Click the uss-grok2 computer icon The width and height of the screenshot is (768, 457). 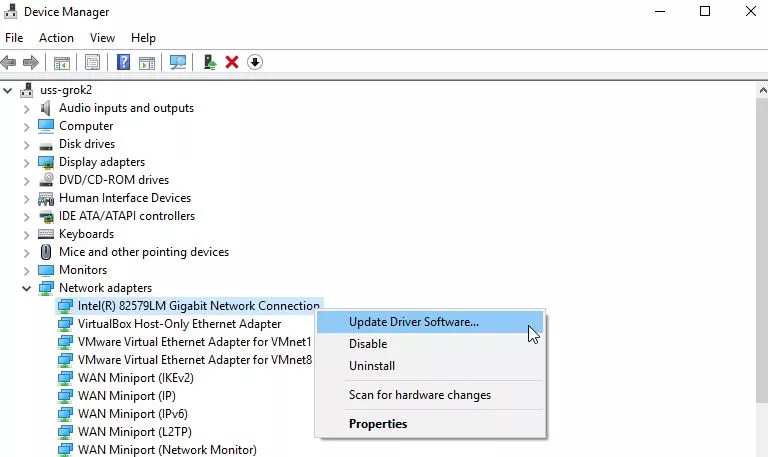[26, 90]
